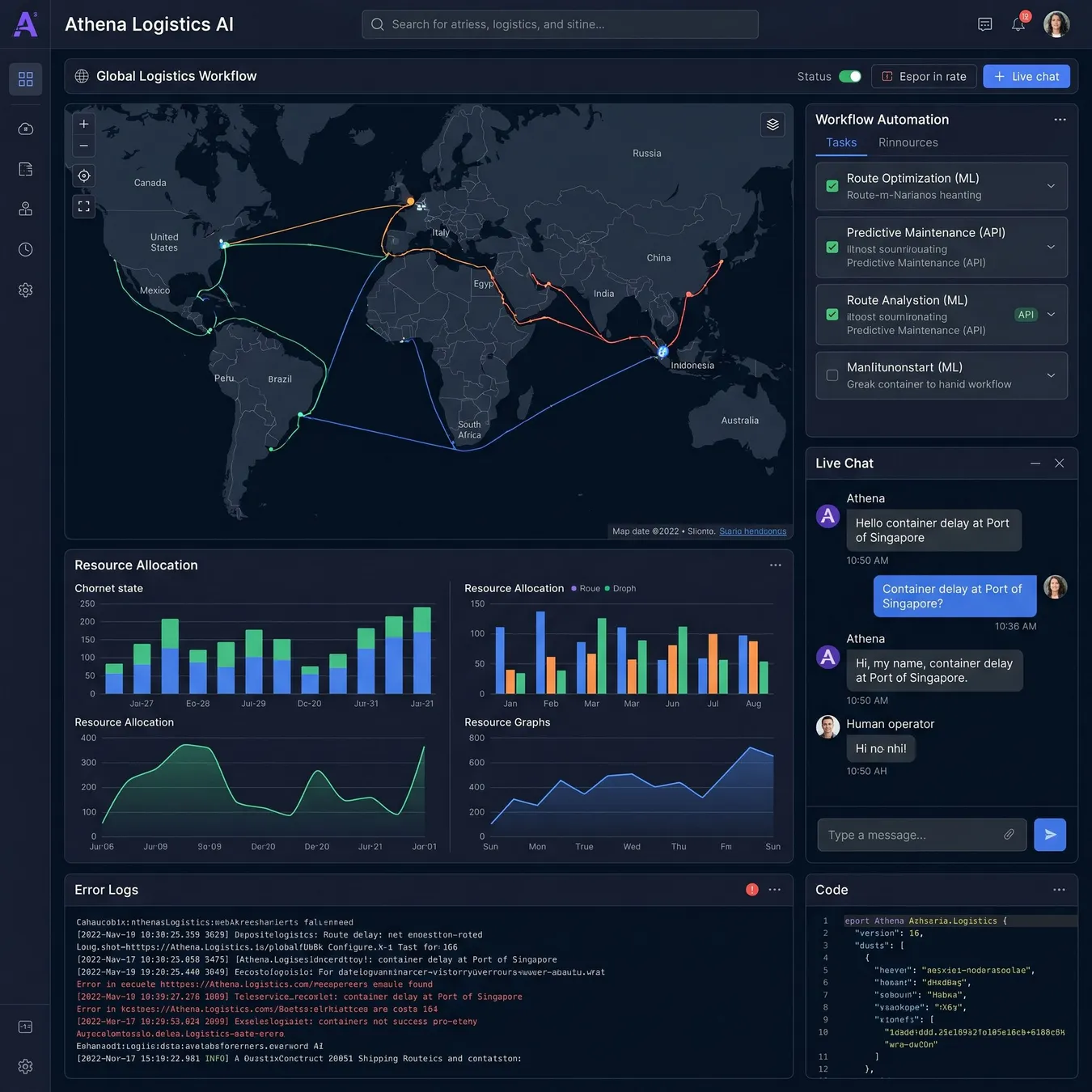Open the user profile avatar
This screenshot has width=1092, height=1092.
pos(1056,24)
